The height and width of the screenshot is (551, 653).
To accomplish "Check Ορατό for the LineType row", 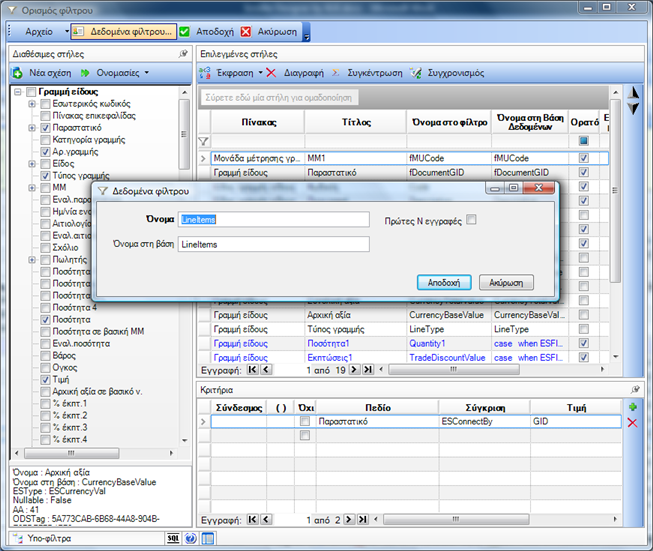I will pos(583,329).
